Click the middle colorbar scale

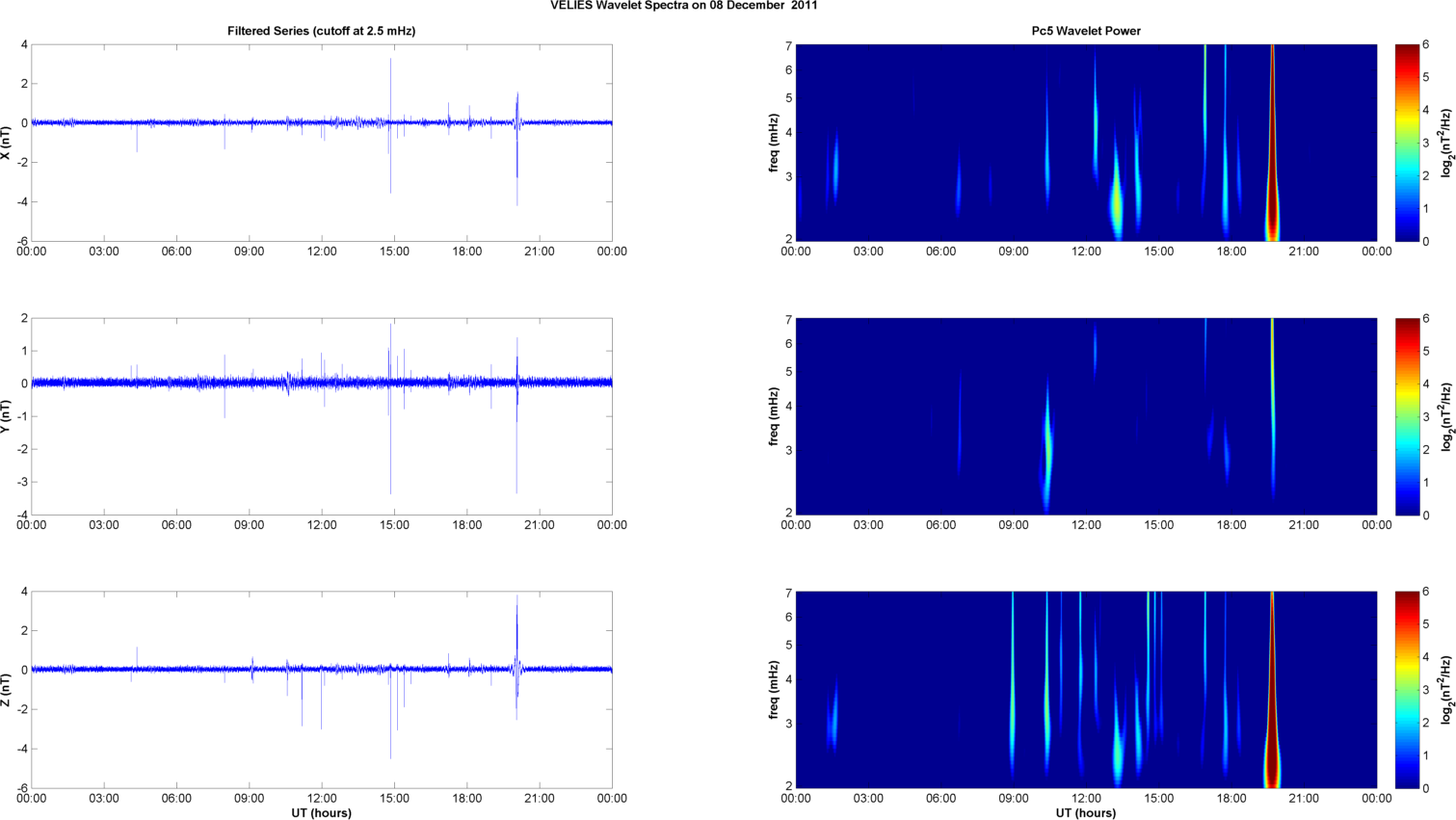click(x=1407, y=416)
